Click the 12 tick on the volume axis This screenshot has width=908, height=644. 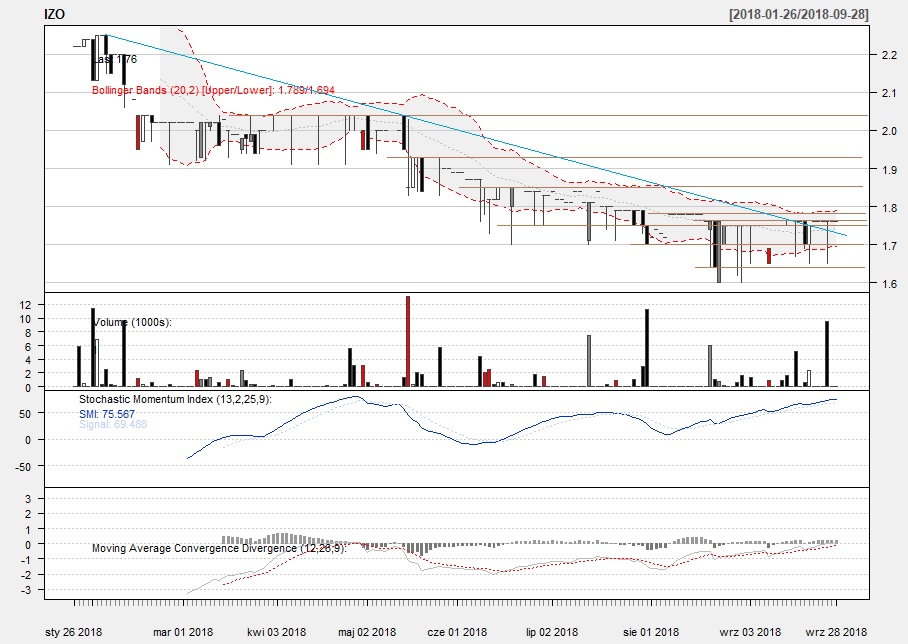click(x=25, y=305)
